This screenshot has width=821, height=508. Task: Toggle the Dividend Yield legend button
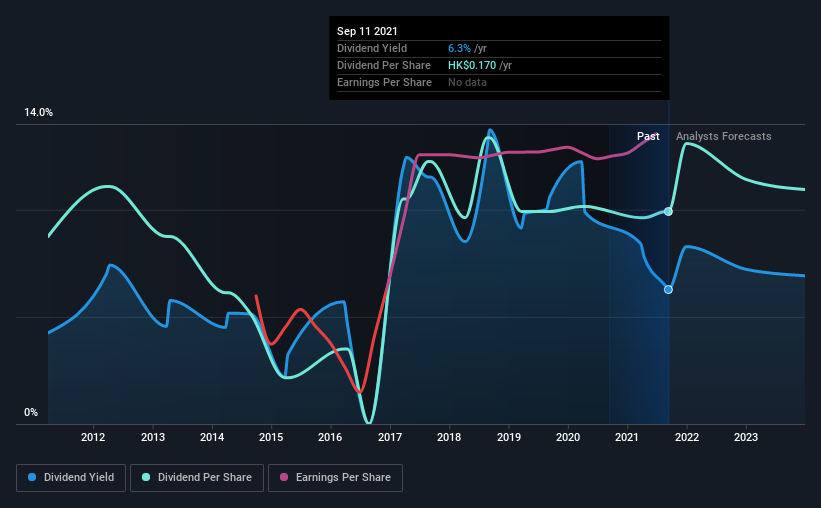[71, 478]
